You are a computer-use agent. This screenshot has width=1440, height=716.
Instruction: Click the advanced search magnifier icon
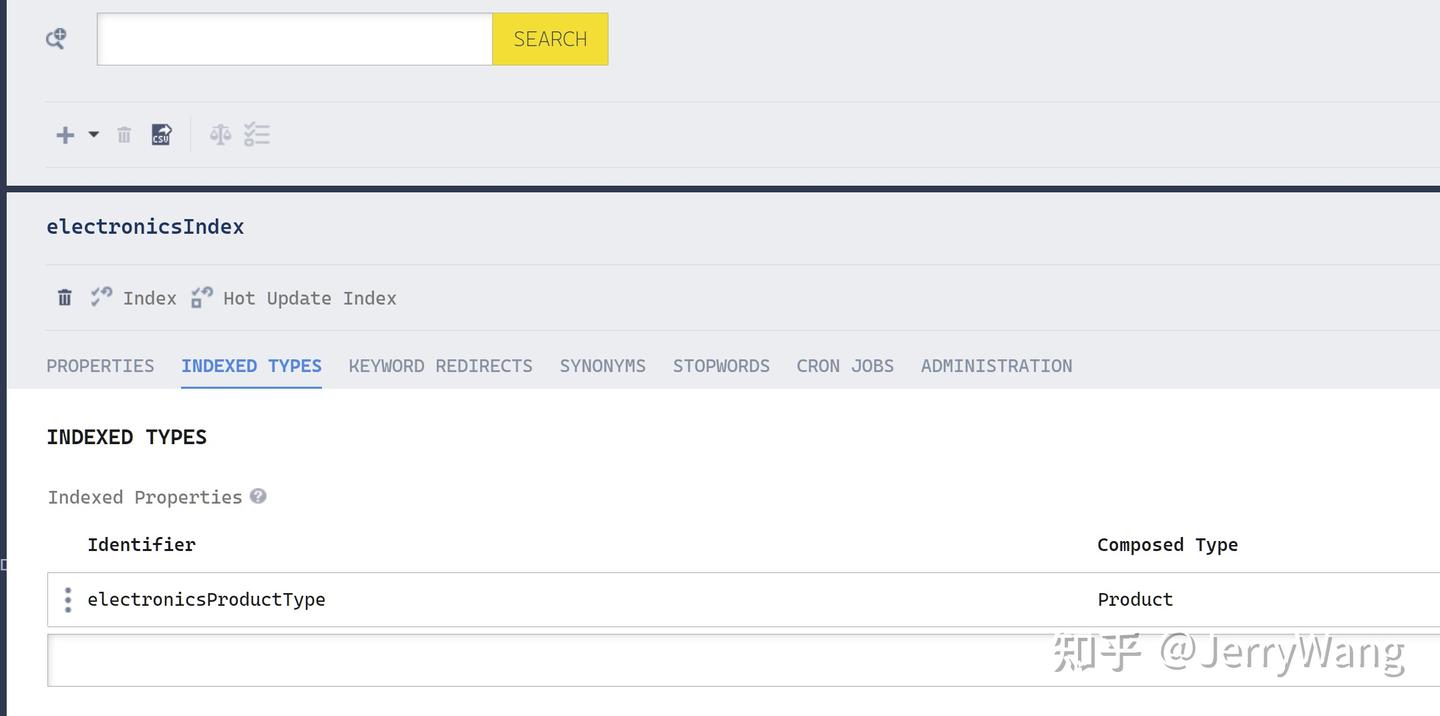pyautogui.click(x=56, y=39)
